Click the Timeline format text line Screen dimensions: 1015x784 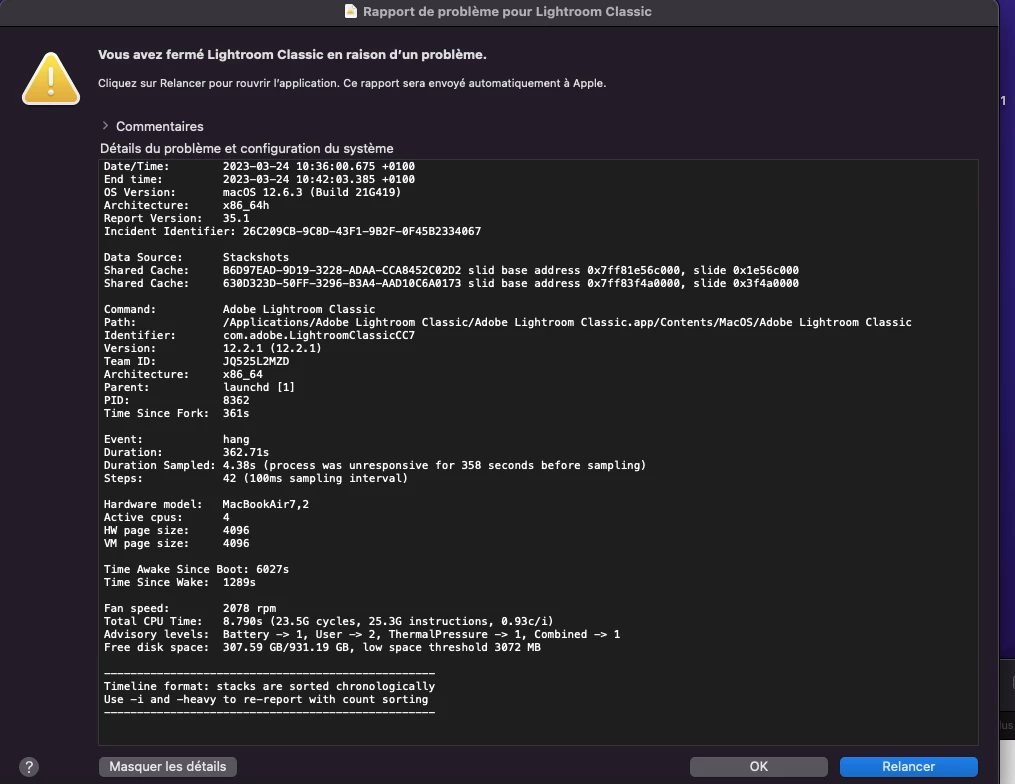(x=269, y=686)
